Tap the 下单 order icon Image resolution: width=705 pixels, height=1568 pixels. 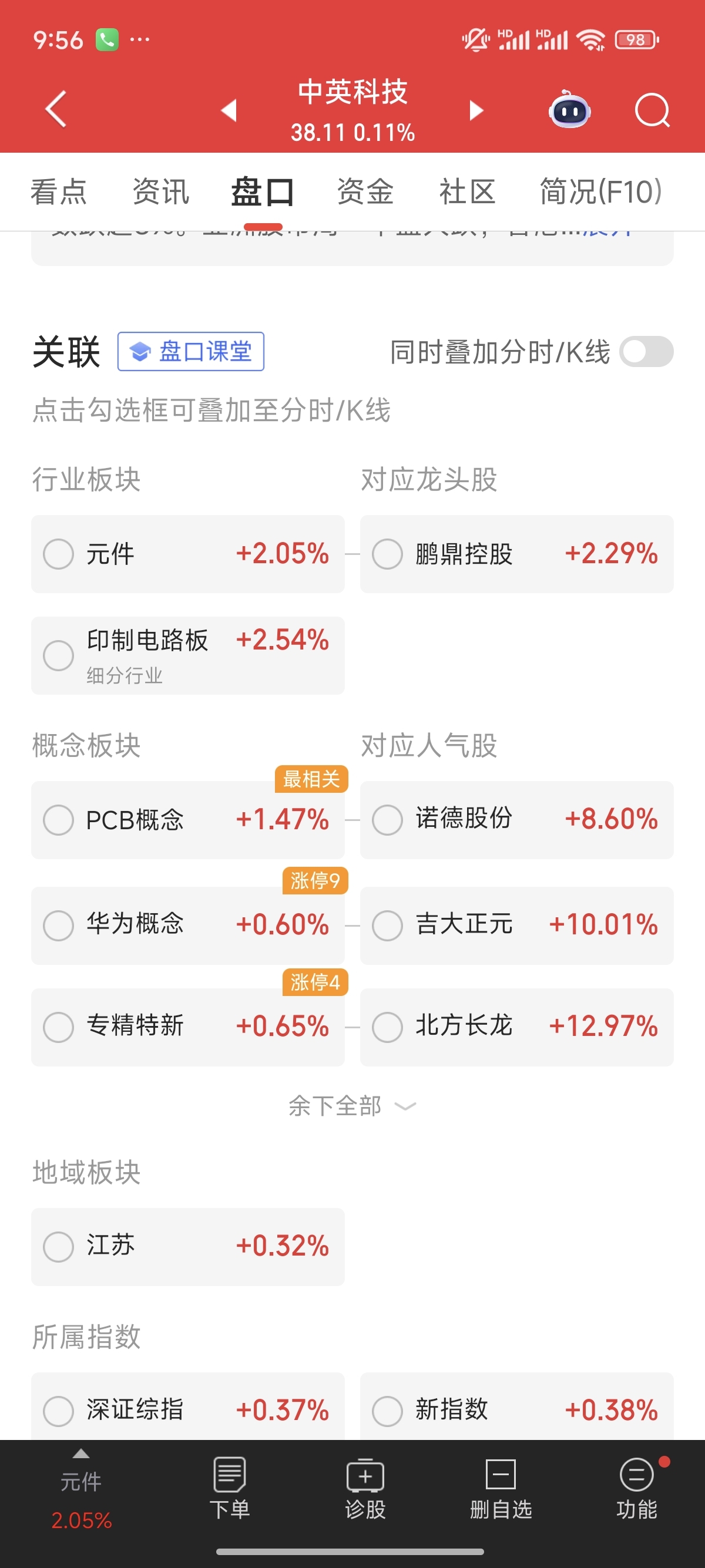[x=230, y=1488]
